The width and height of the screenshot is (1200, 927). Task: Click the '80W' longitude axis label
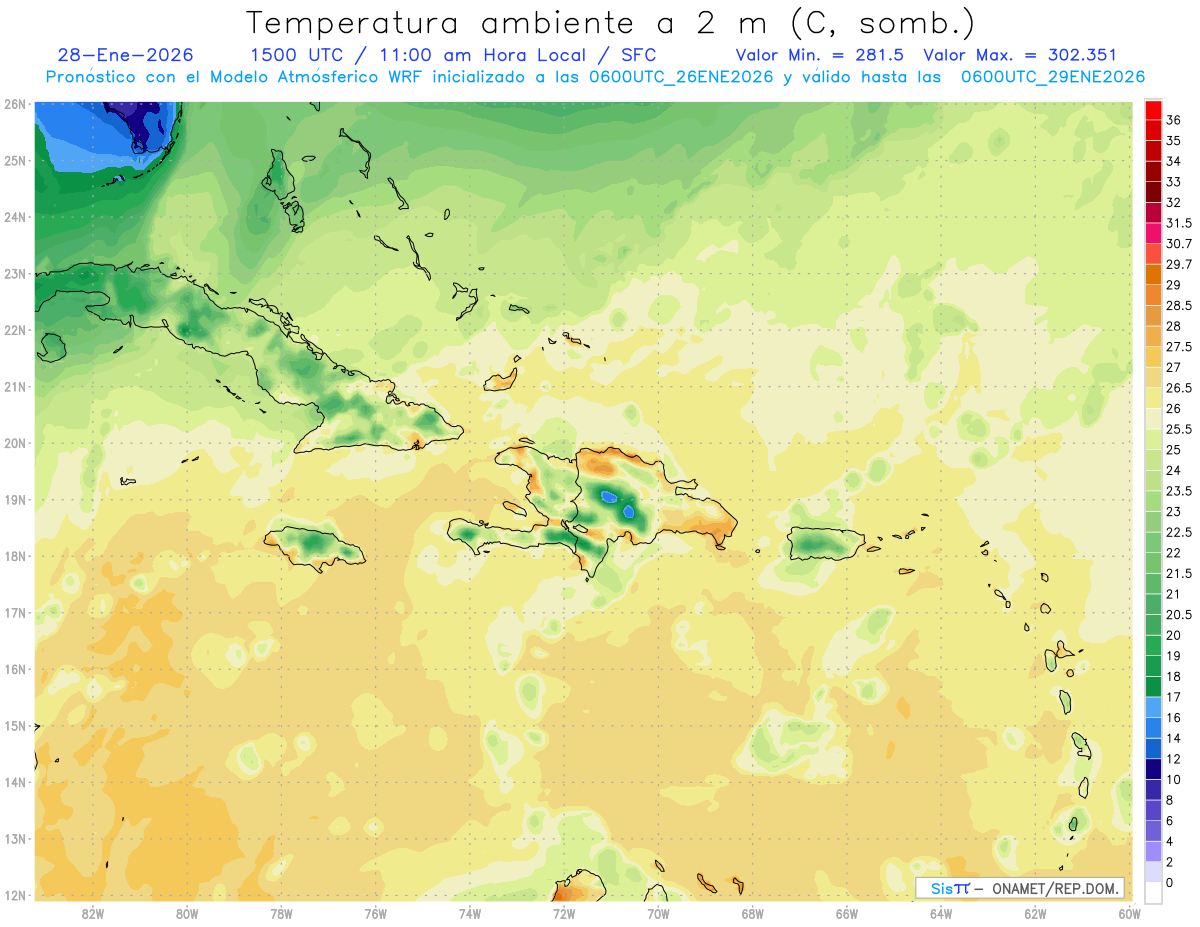coord(187,913)
